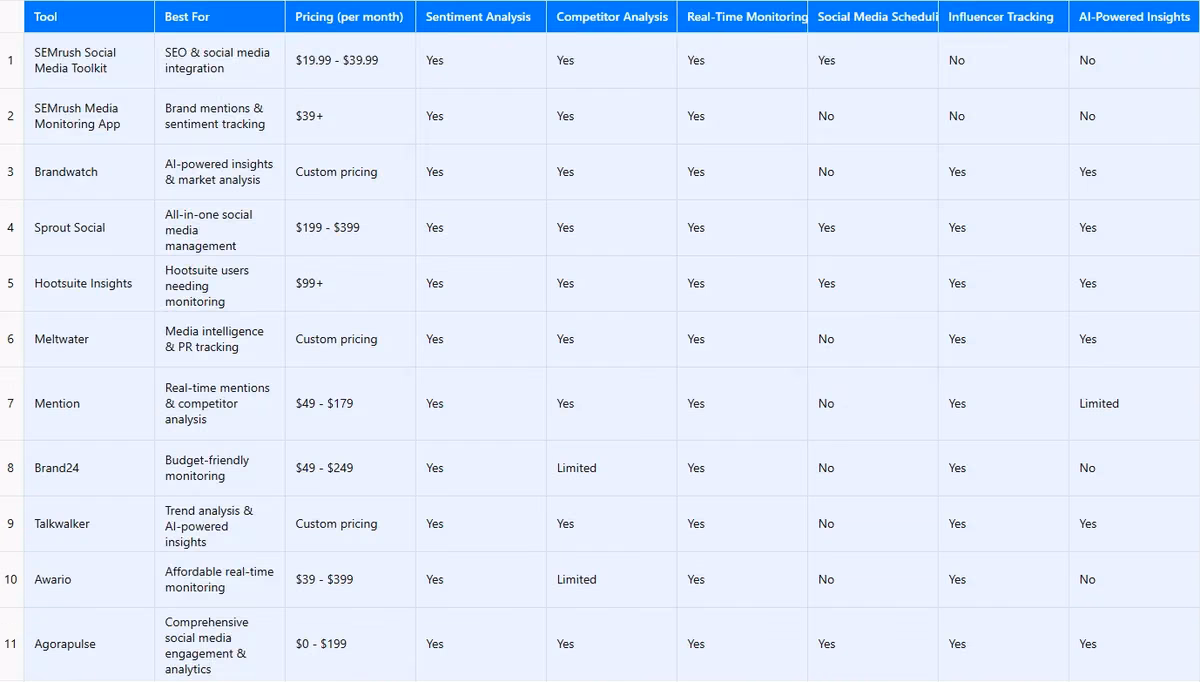Click the $0 - $199 pricing cell
This screenshot has height=682, width=1200.
pyautogui.click(x=350, y=644)
